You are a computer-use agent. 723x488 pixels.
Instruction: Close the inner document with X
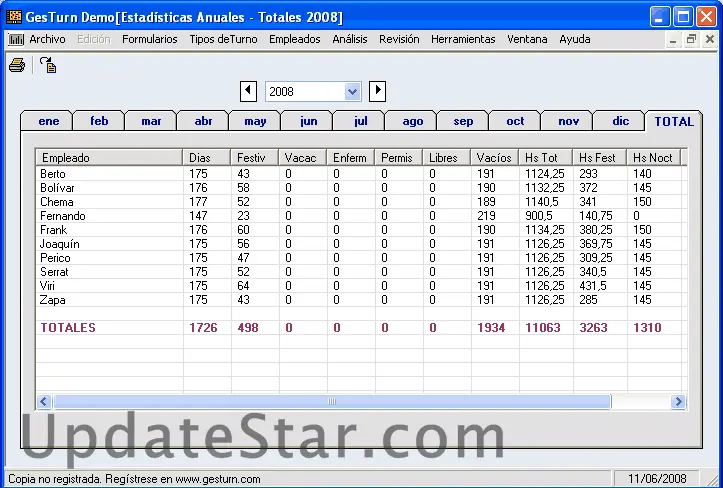pos(710,39)
